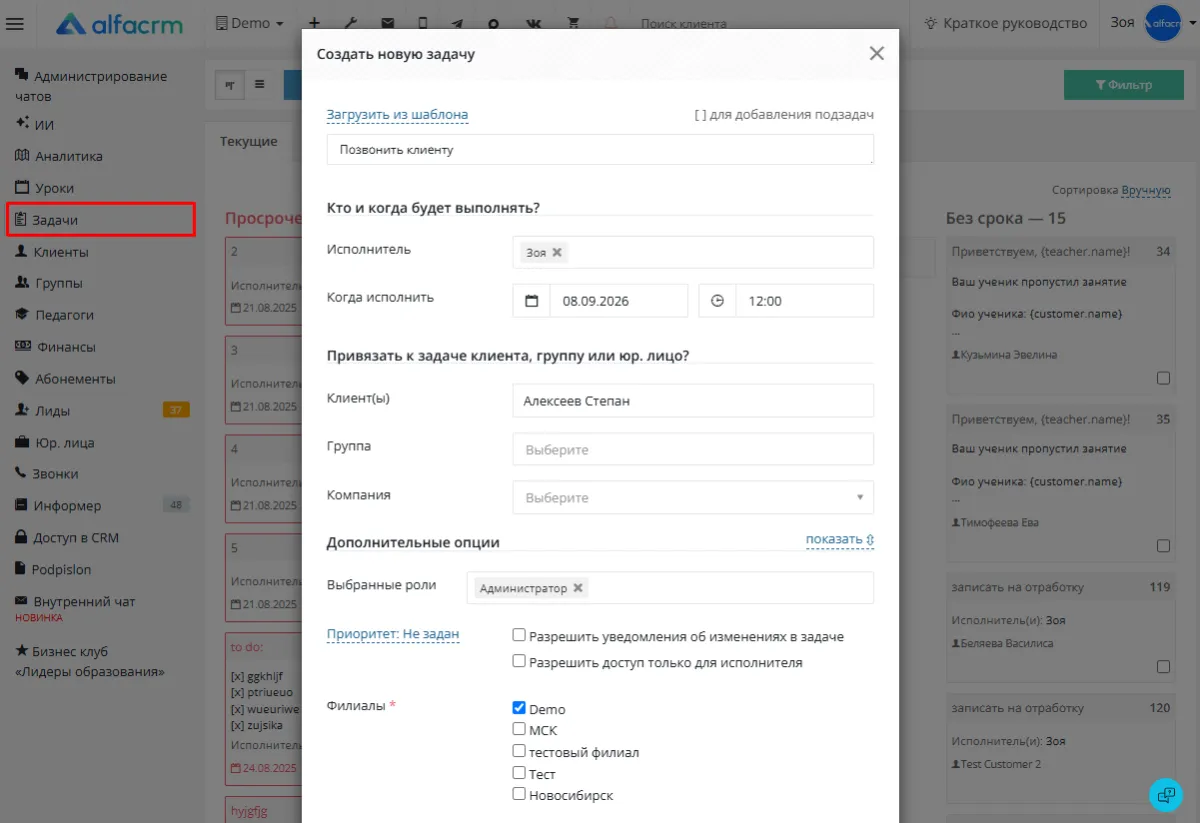Click the plus icon in top toolbar
Screen dimensions: 1200x823
[x=314, y=23]
